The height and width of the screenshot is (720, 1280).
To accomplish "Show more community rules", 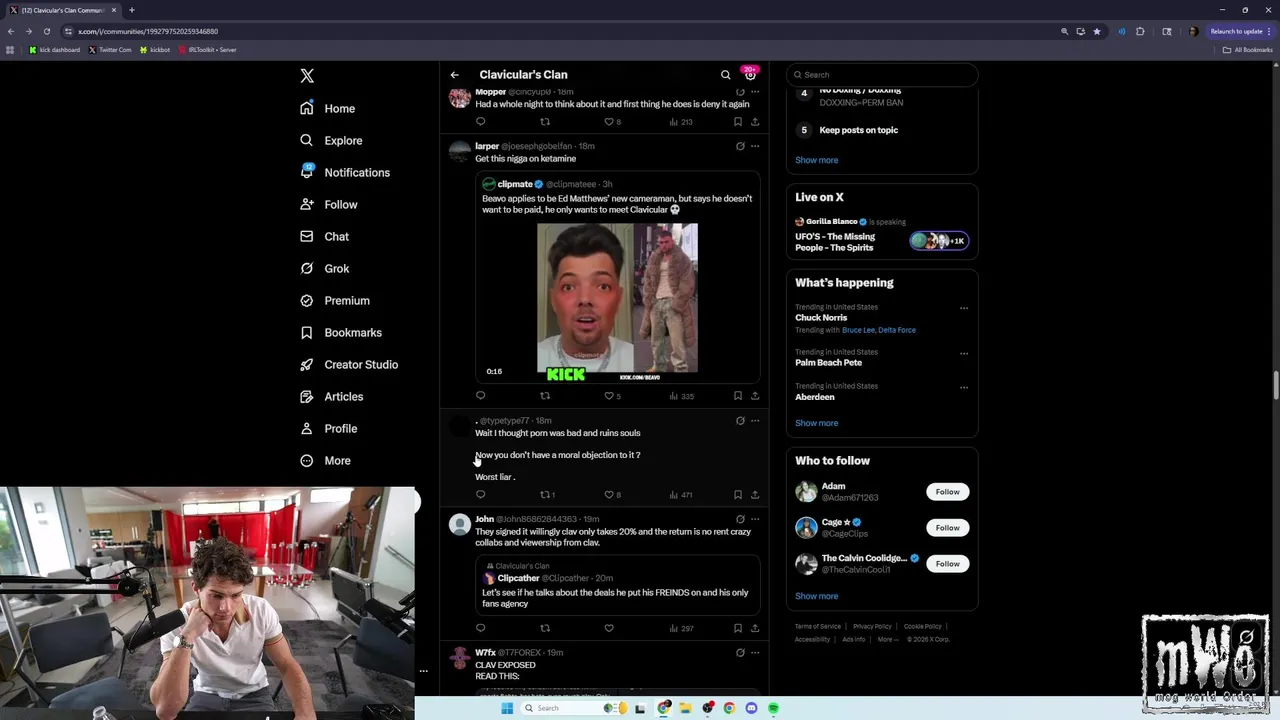I will (x=817, y=160).
